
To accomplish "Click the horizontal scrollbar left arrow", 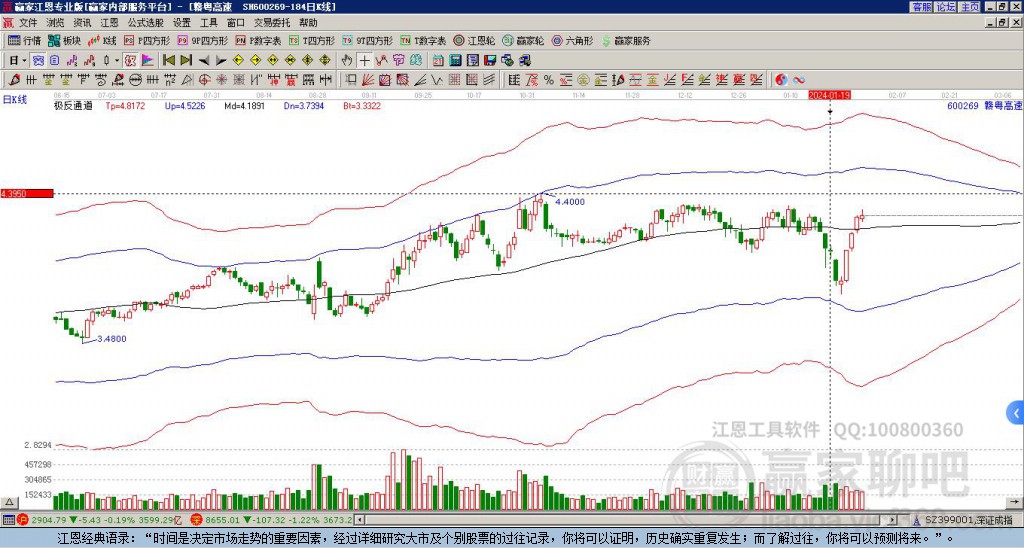I will click(359, 520).
